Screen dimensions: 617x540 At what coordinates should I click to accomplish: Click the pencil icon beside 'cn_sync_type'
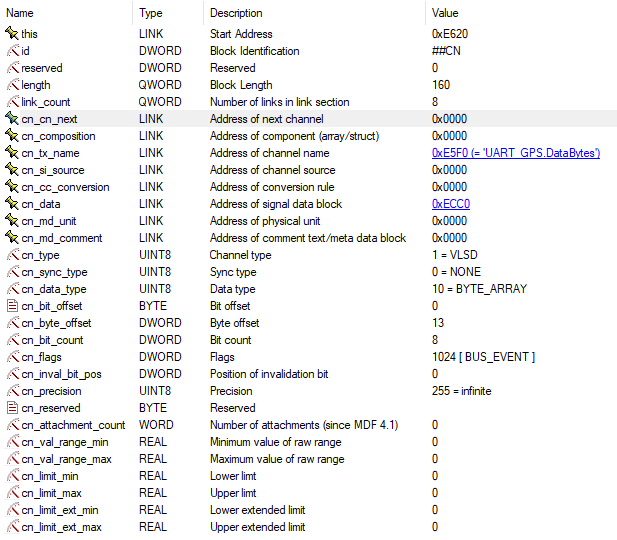13,272
